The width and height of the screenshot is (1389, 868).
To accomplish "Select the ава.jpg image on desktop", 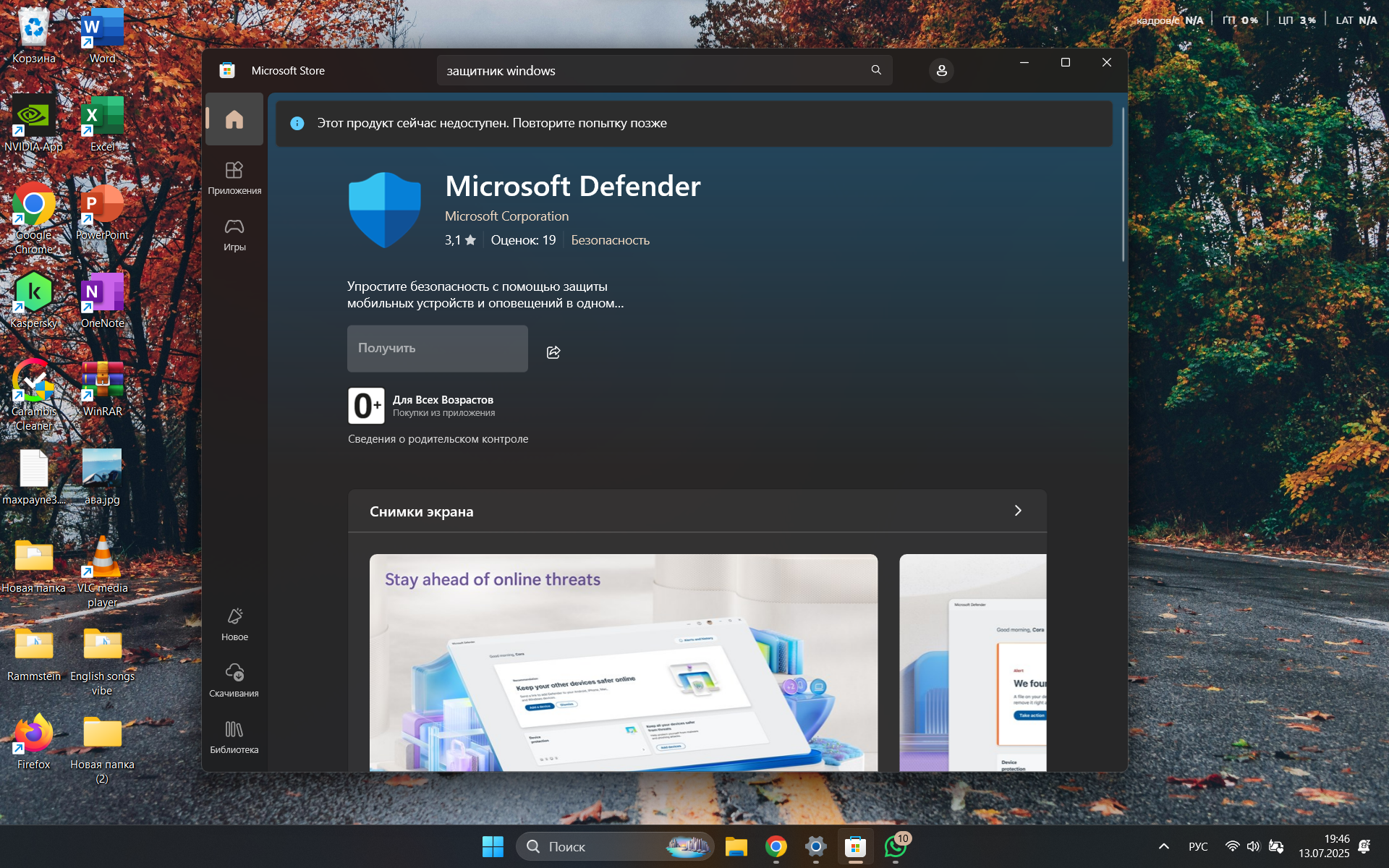I will point(102,477).
